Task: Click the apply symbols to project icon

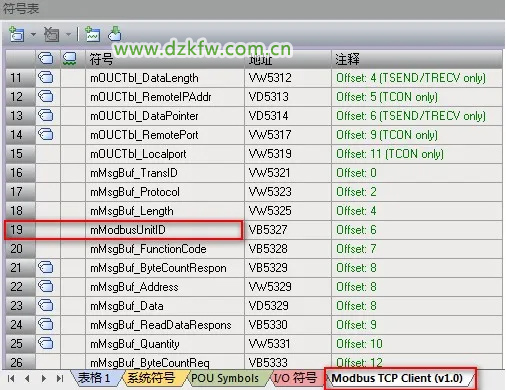Action: 115,34
